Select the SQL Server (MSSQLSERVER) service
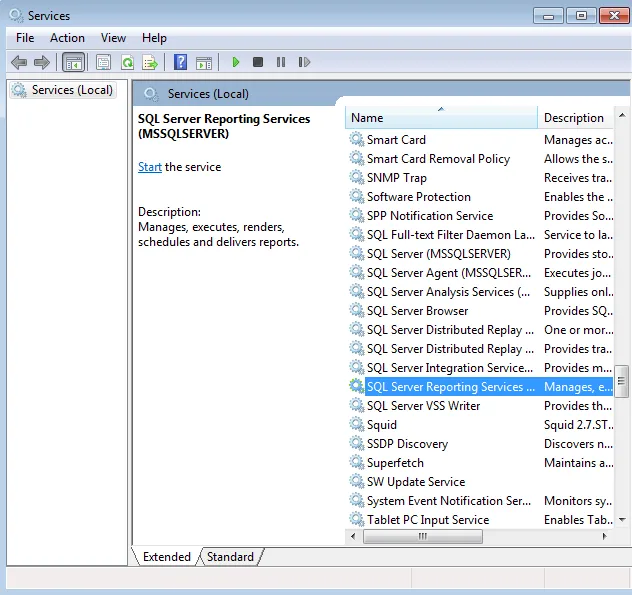The width and height of the screenshot is (632, 595). (480, 254)
